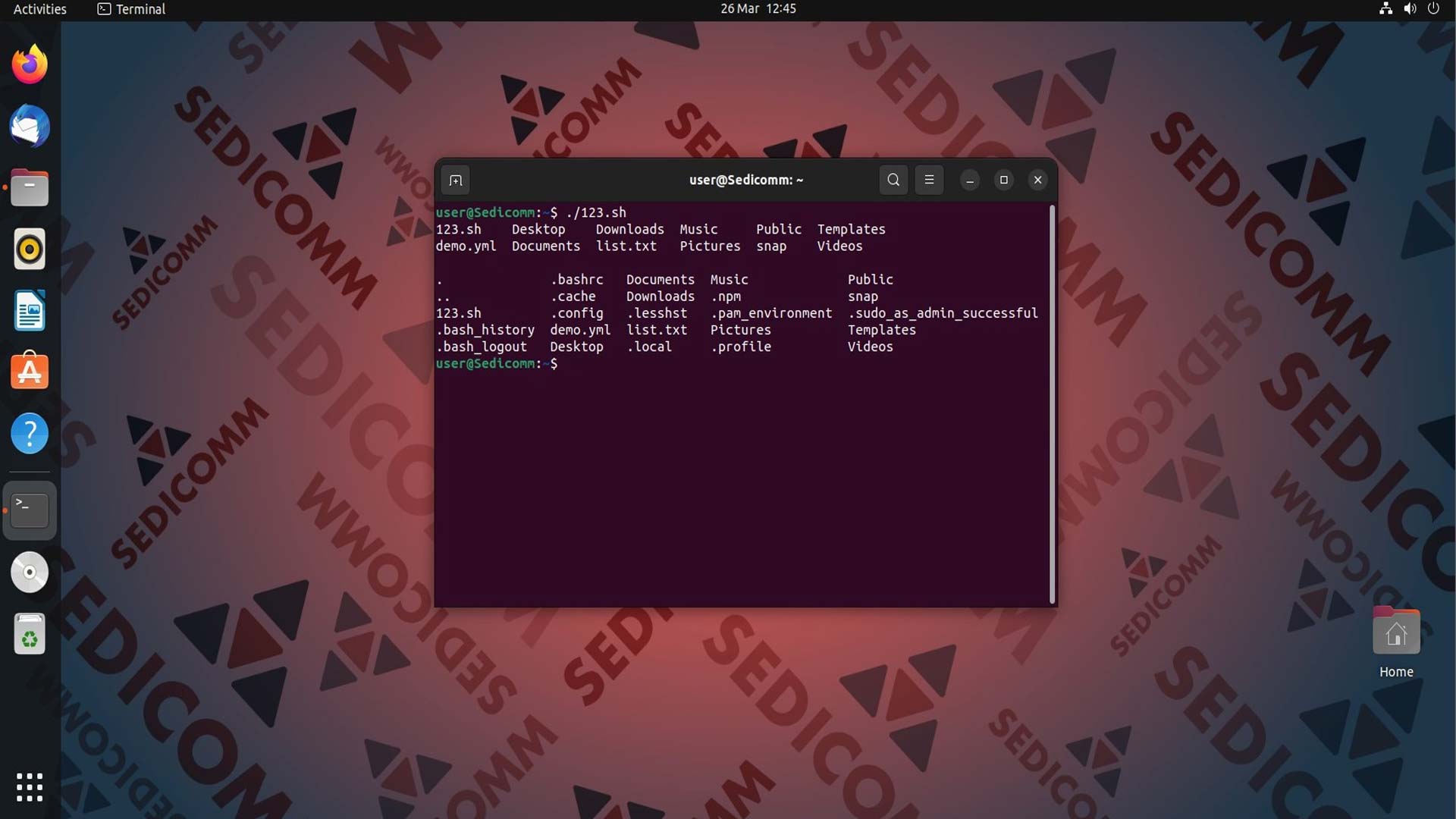Open the Help icon in dock
The width and height of the screenshot is (1456, 819).
click(x=30, y=433)
